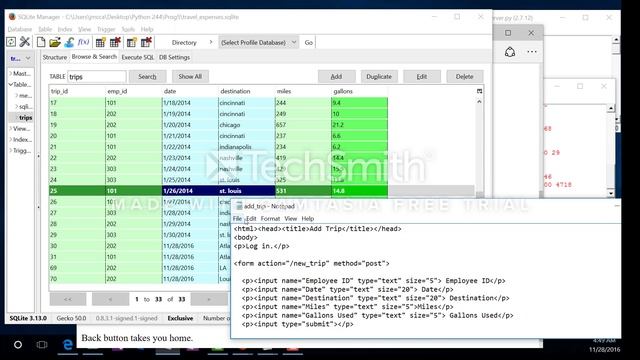Click the Exclusive status bar entry
The image size is (640, 360).
(180, 318)
